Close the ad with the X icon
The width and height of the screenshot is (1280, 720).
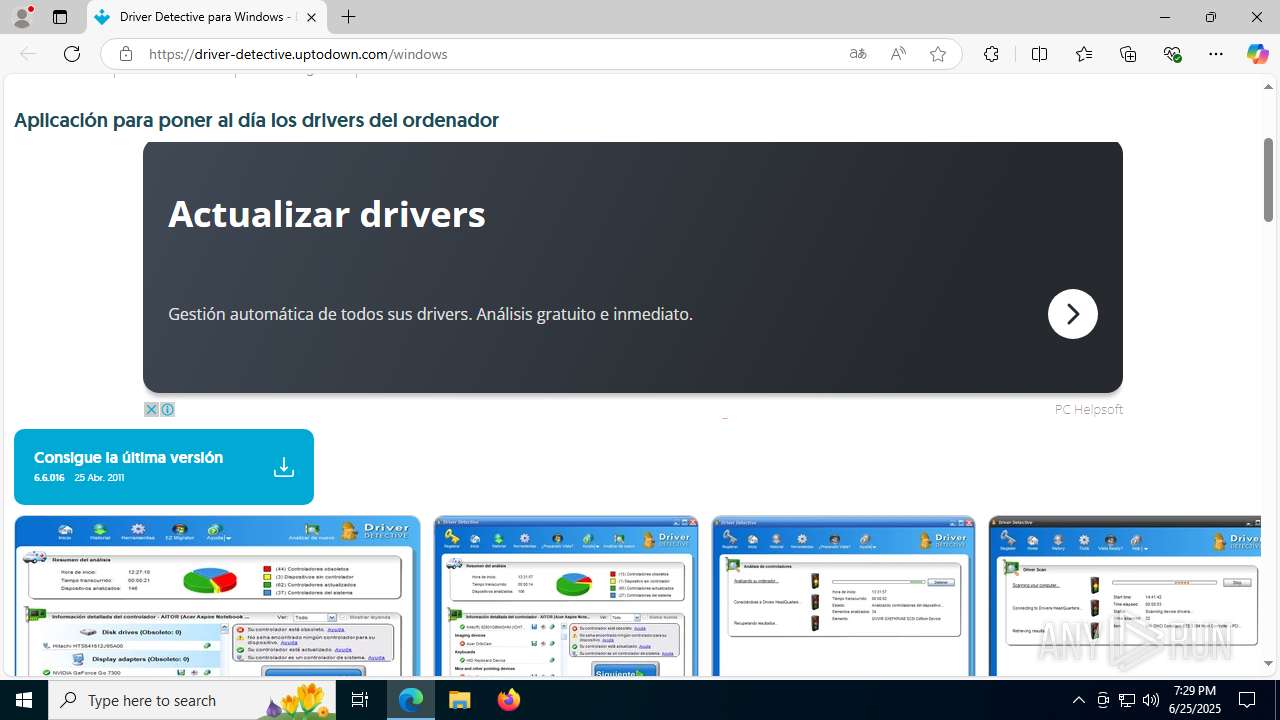(151, 409)
